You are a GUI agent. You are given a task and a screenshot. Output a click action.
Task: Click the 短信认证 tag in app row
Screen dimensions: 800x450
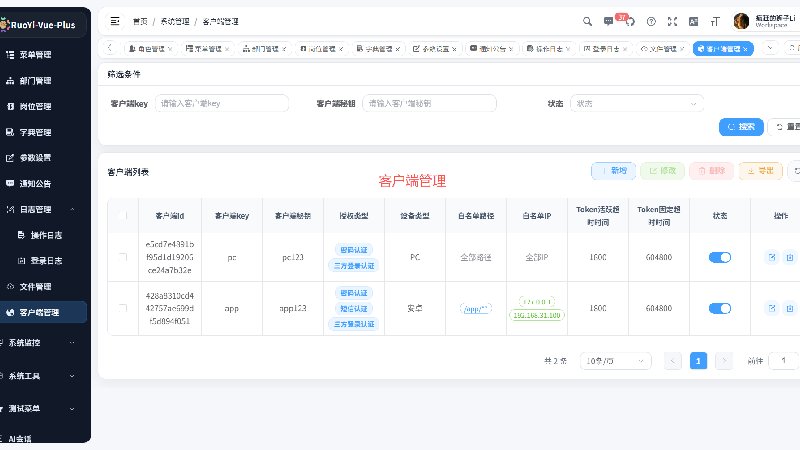[354, 309]
